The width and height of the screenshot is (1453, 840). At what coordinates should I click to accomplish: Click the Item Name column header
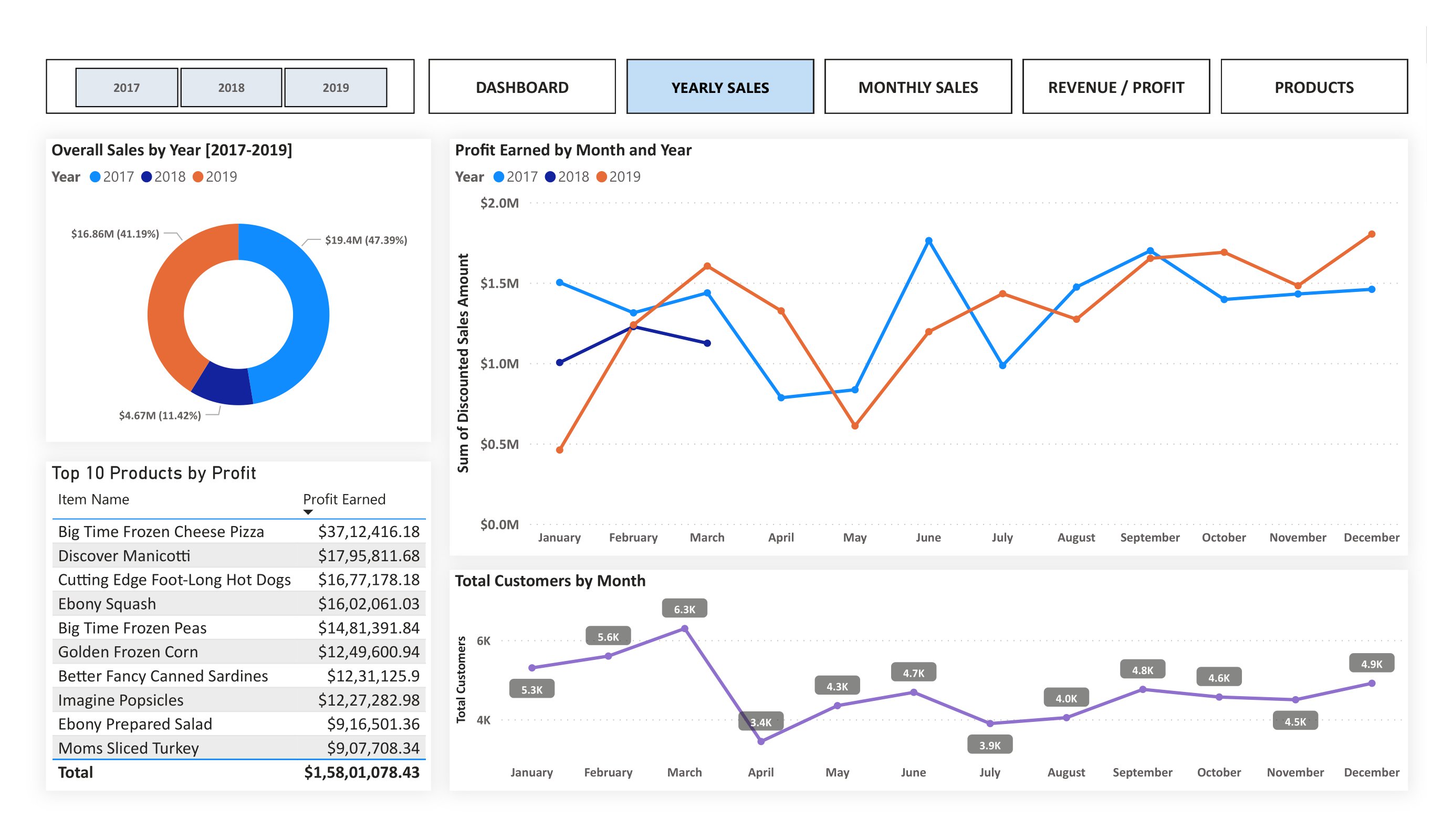(93, 499)
